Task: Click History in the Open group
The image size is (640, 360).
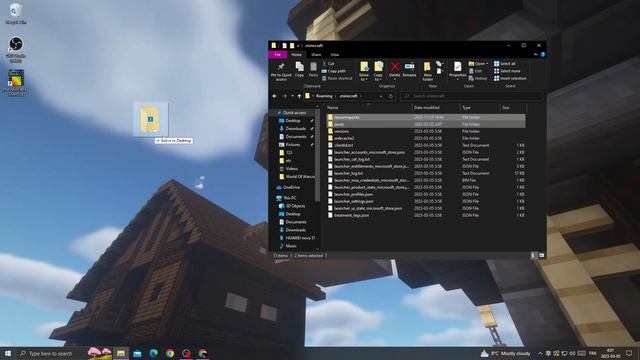Action: click(478, 78)
